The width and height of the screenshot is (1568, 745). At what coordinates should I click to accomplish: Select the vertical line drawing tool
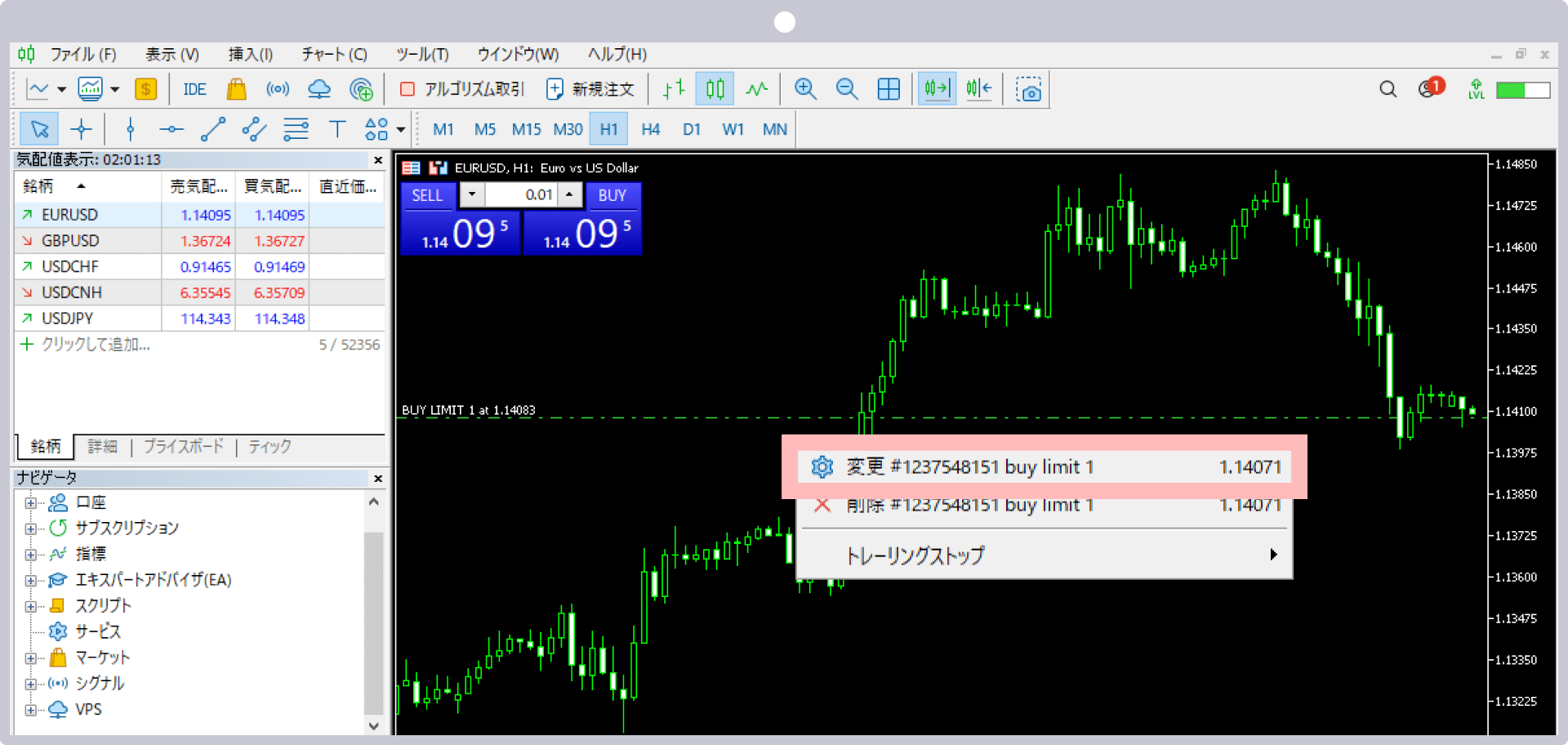point(130,129)
